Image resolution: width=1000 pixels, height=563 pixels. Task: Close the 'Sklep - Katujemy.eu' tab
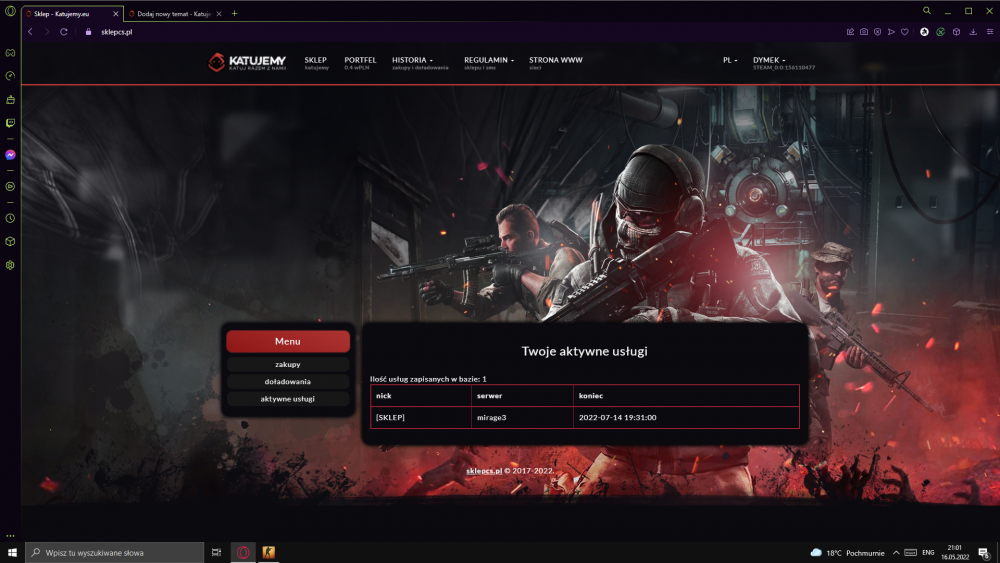115,13
